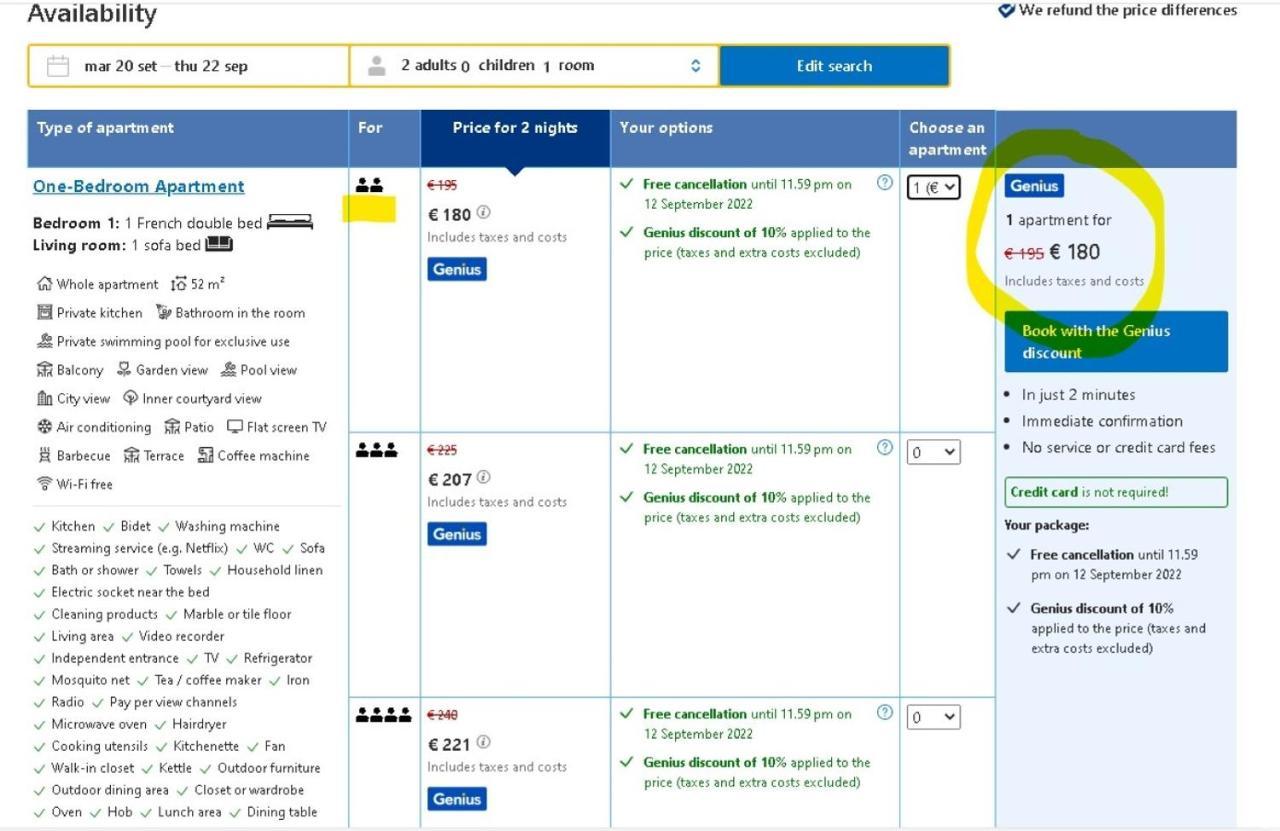Click the Whole apartment house icon
The height and width of the screenshot is (831, 1280).
point(44,284)
